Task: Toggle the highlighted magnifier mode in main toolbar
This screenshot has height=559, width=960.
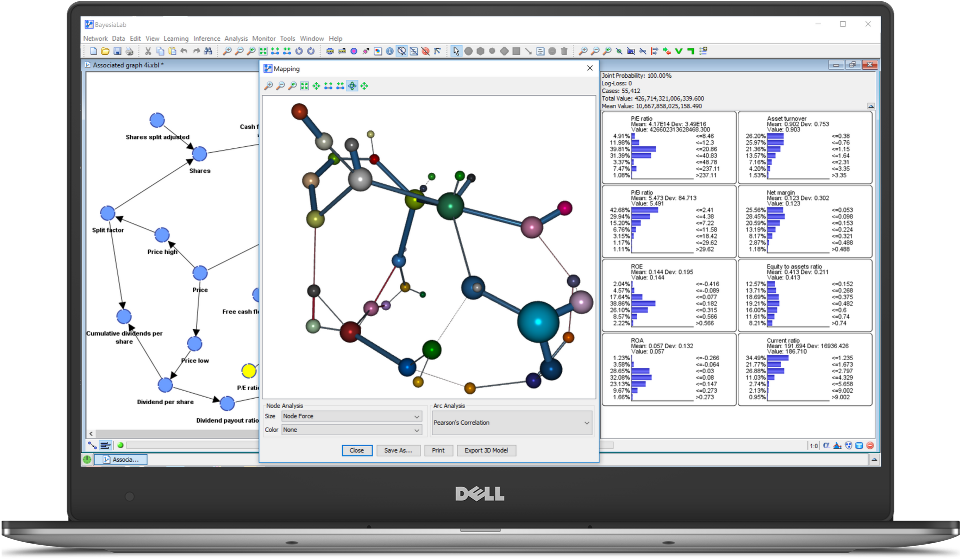Action: pyautogui.click(x=401, y=51)
